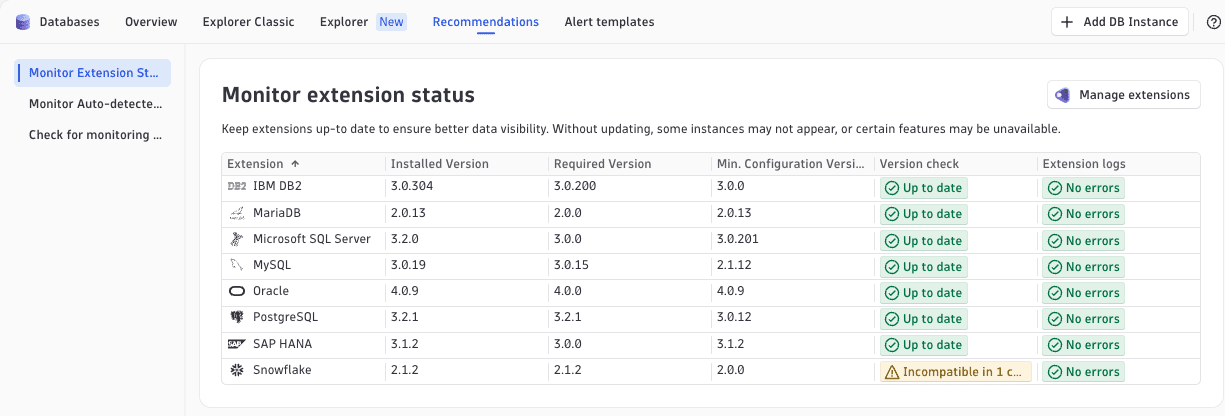Click Add DB Instance button
Viewport: 1225px width, 416px height.
[1121, 22]
